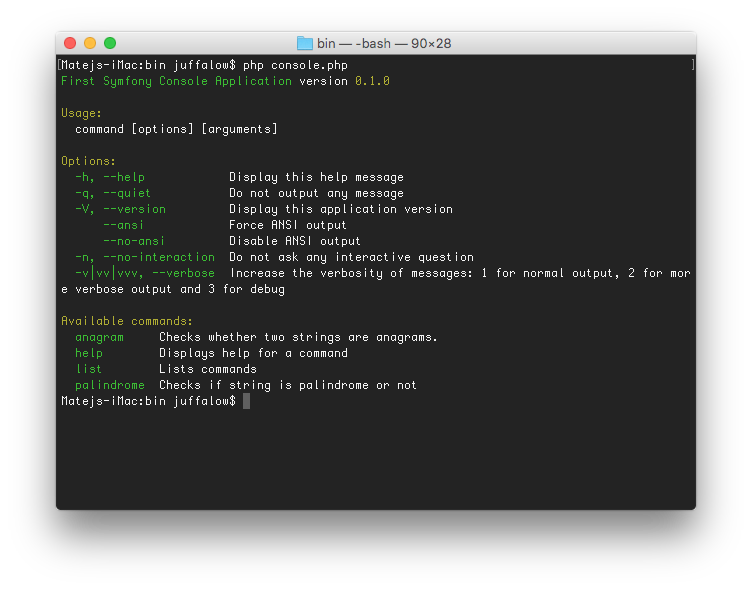Click the '--no-ansi' option
752x590 pixels.
(x=134, y=241)
